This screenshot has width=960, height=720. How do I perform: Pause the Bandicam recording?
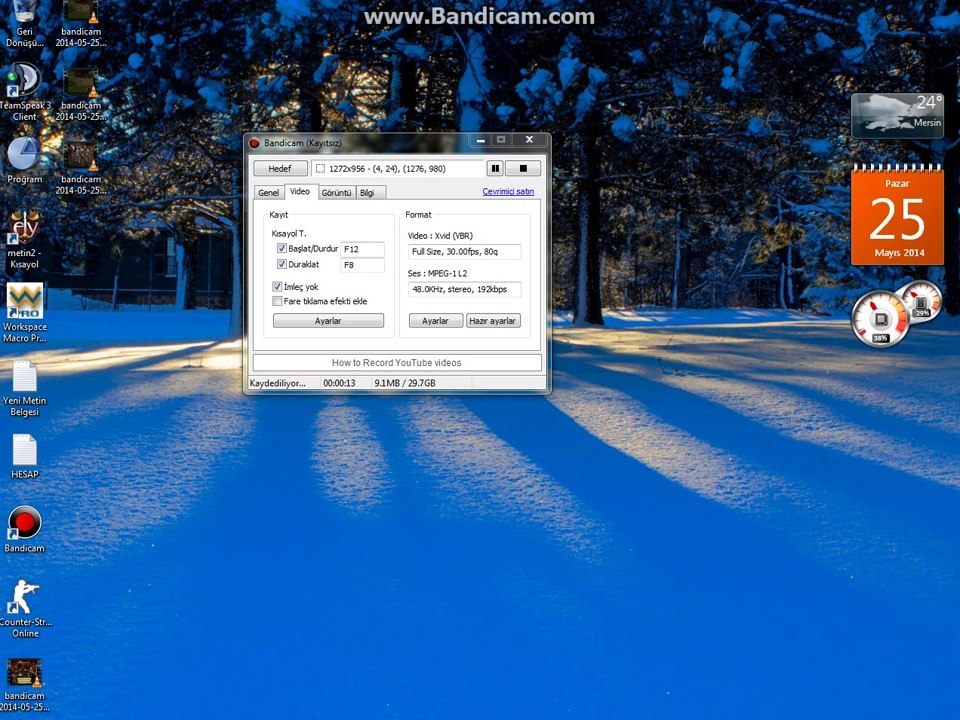point(495,168)
